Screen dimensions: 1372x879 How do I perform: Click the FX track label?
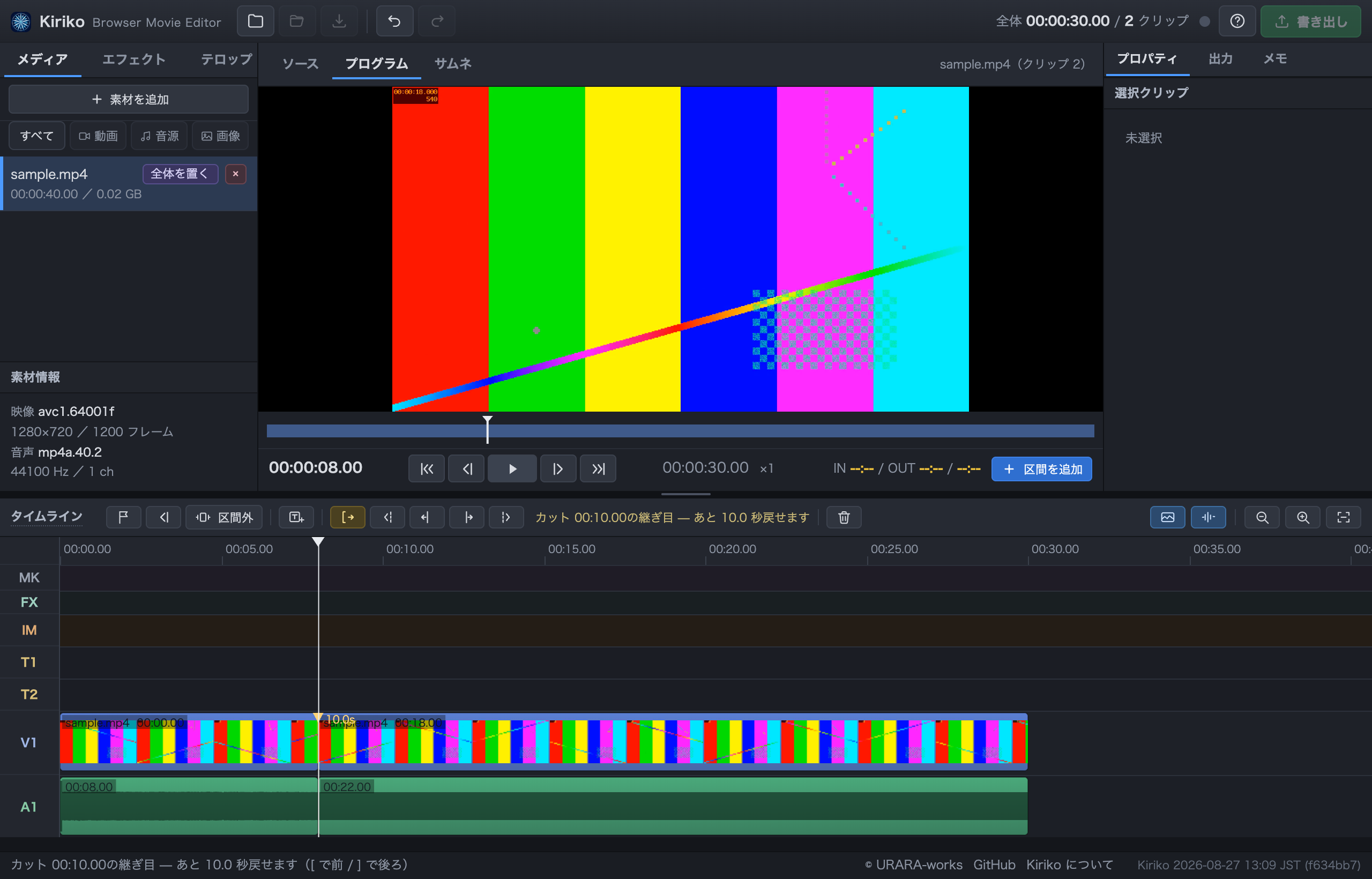[29, 602]
